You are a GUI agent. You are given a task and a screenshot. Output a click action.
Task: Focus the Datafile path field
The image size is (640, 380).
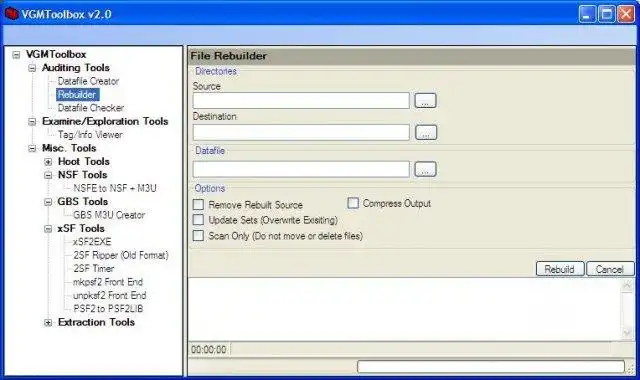[x=301, y=169]
